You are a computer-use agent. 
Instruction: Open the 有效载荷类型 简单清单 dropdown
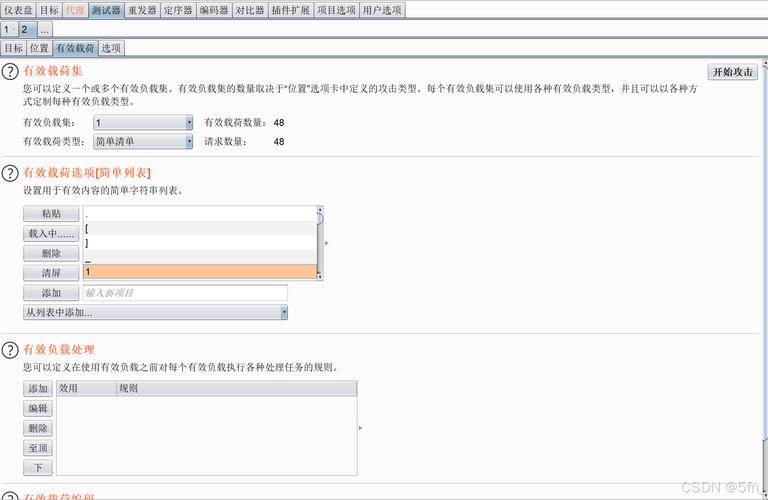143,141
